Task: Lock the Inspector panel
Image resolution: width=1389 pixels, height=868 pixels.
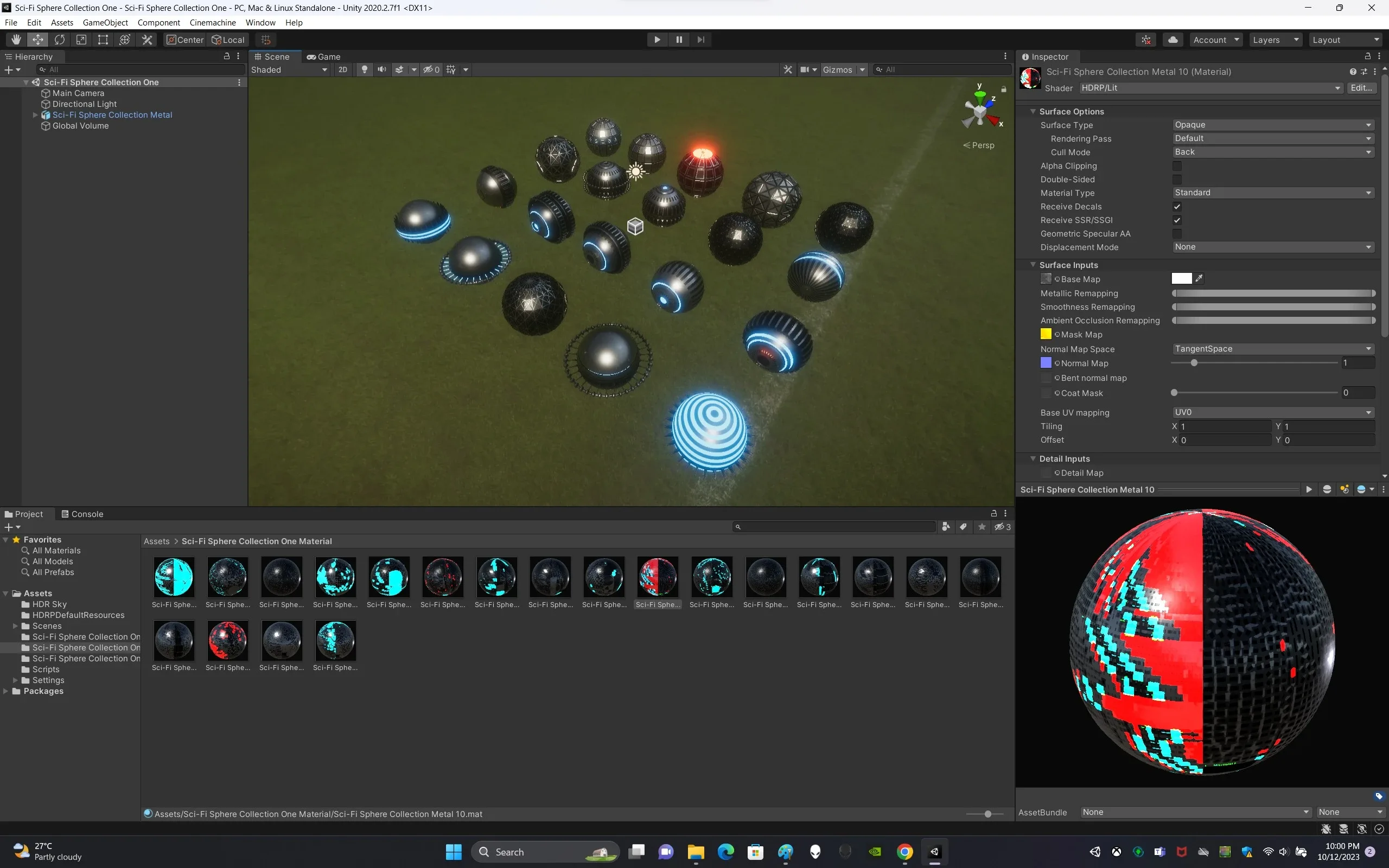Action: pyautogui.click(x=1368, y=56)
